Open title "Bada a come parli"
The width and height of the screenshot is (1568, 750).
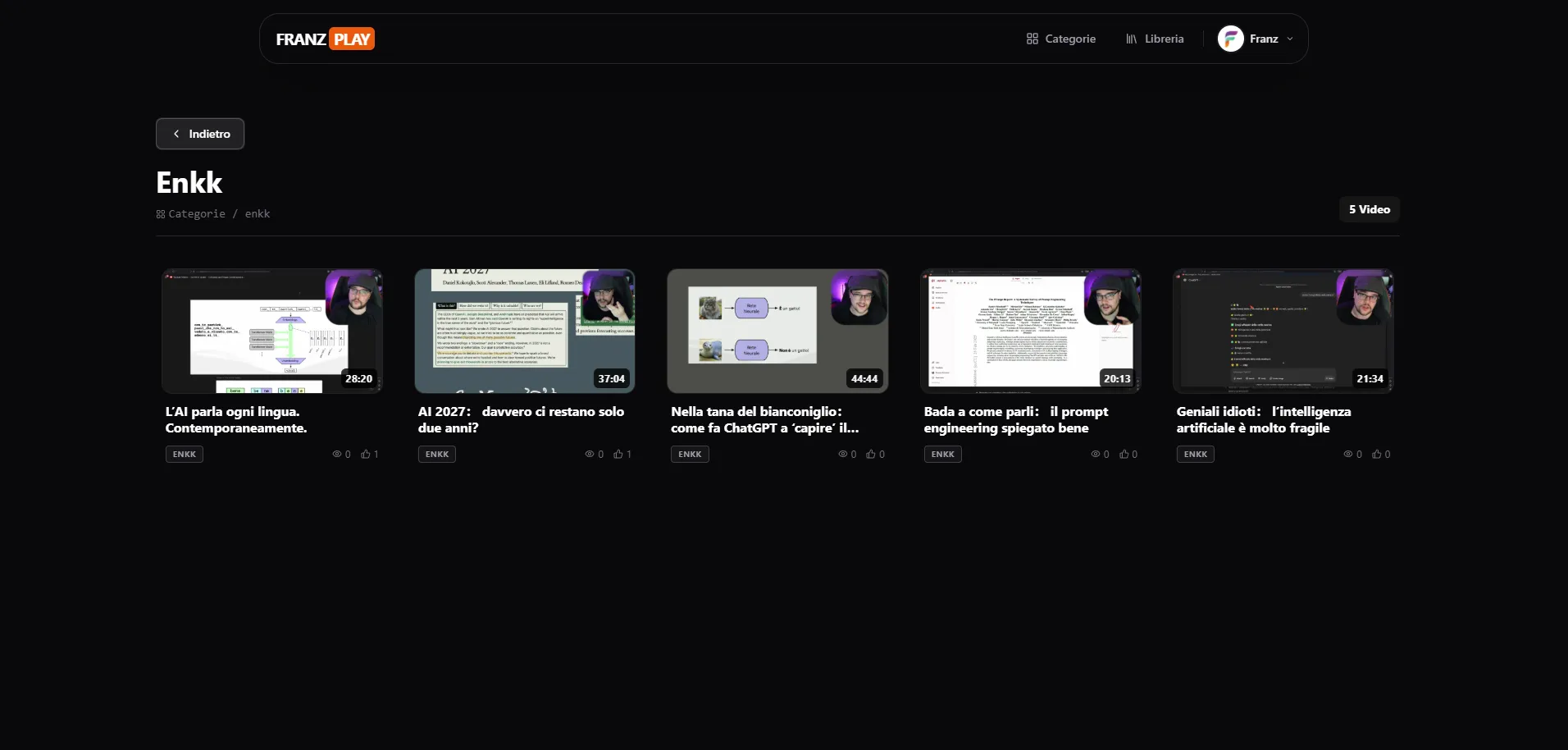tap(1016, 420)
